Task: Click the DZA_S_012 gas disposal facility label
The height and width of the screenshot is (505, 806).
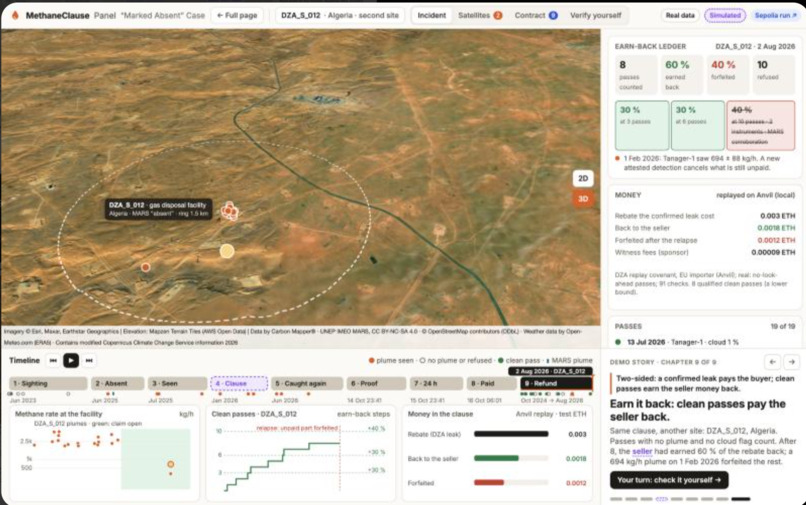Action: (158, 209)
